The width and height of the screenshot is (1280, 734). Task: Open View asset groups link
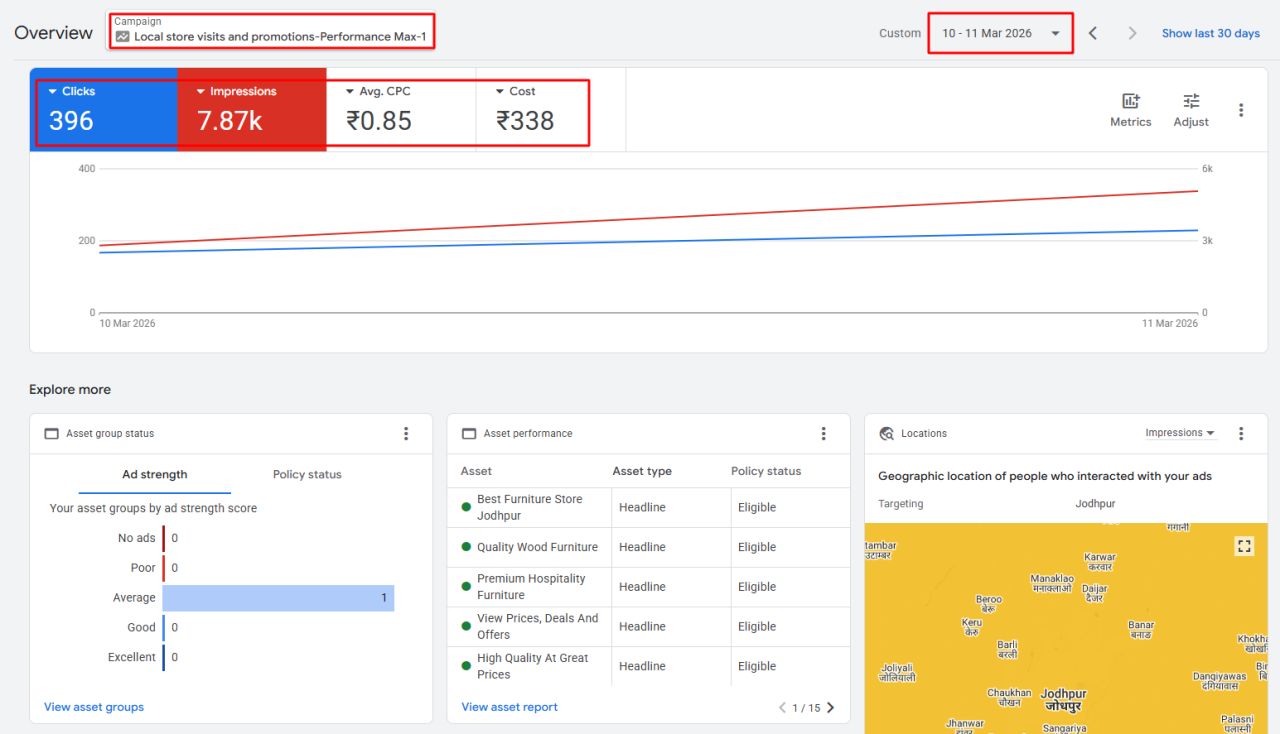pyautogui.click(x=94, y=707)
